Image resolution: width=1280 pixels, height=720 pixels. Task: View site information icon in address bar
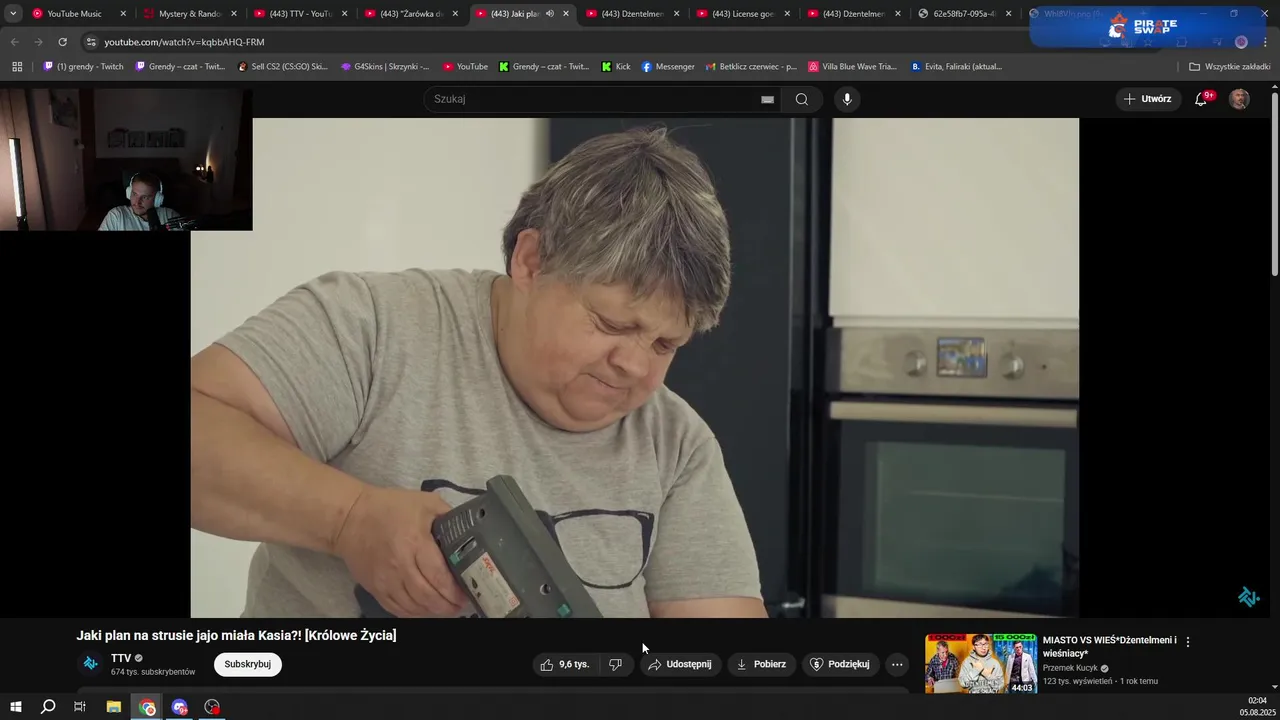(91, 42)
